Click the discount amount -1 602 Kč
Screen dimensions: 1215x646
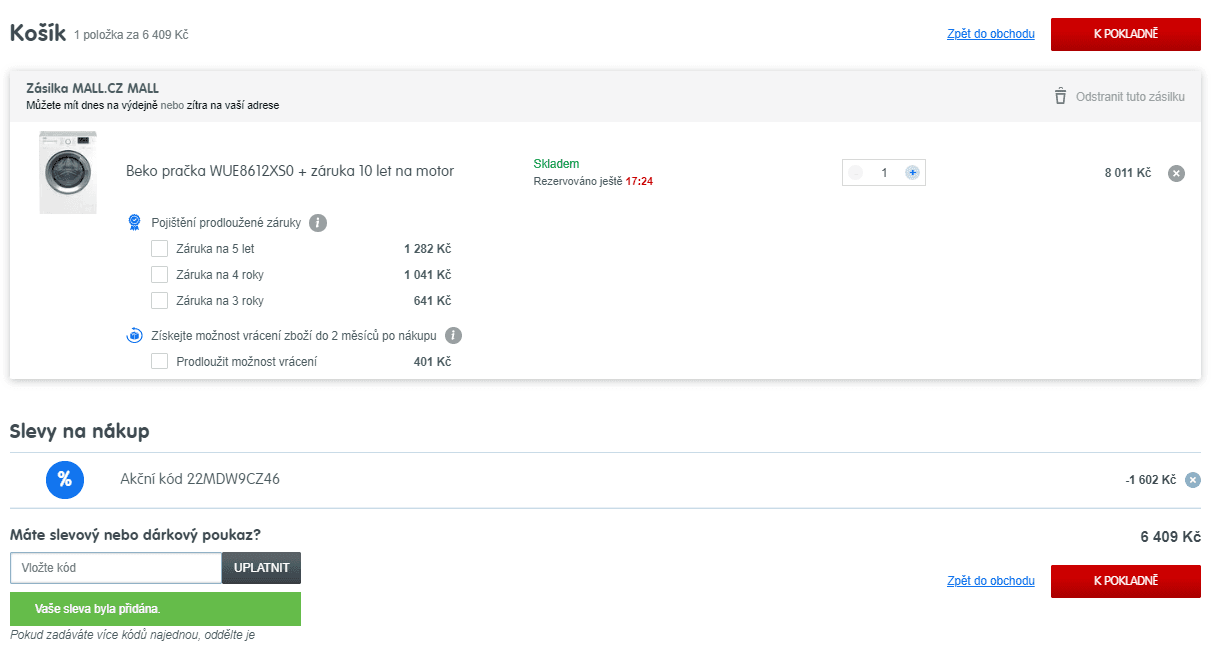click(1150, 480)
